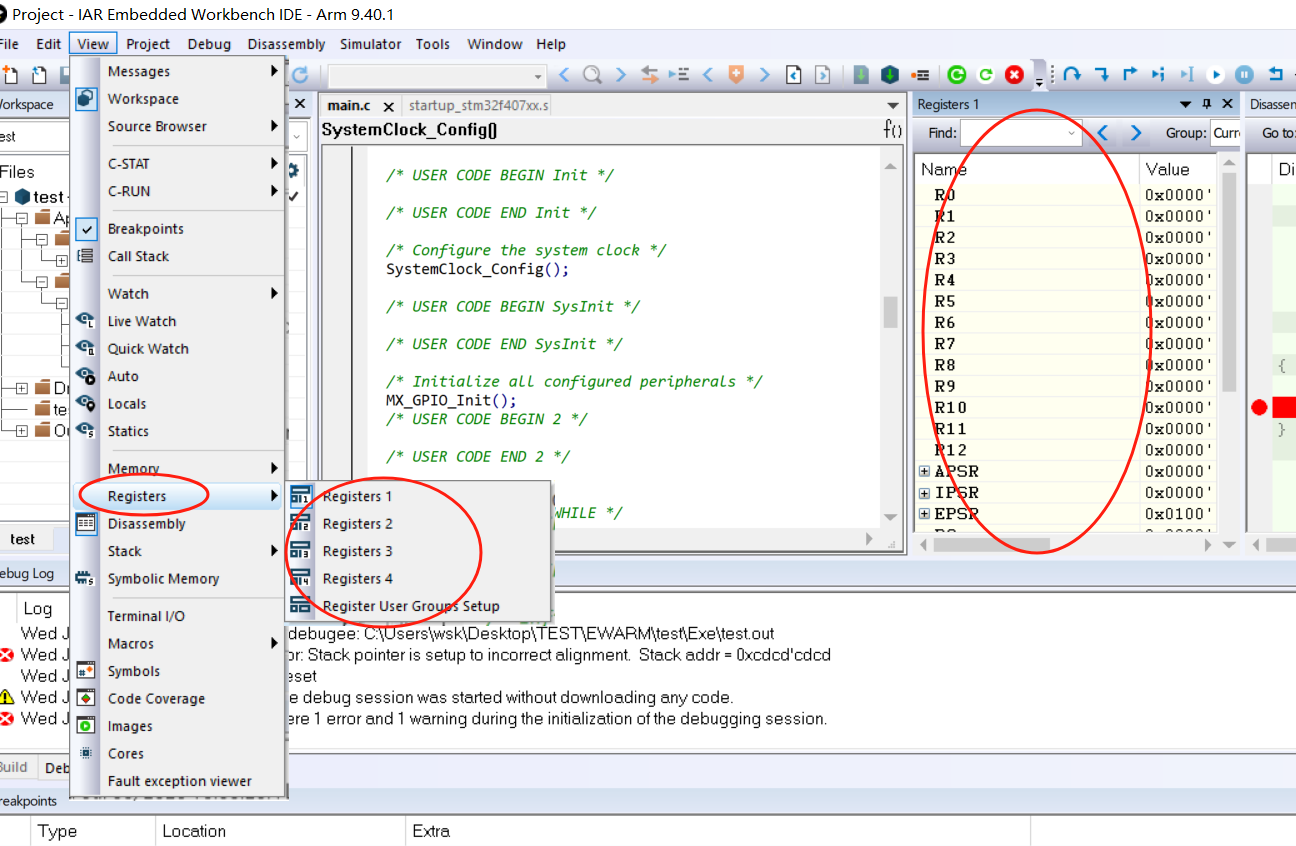Open the Watch submenu
Viewport: 1296px width, 846px height.
(x=179, y=293)
